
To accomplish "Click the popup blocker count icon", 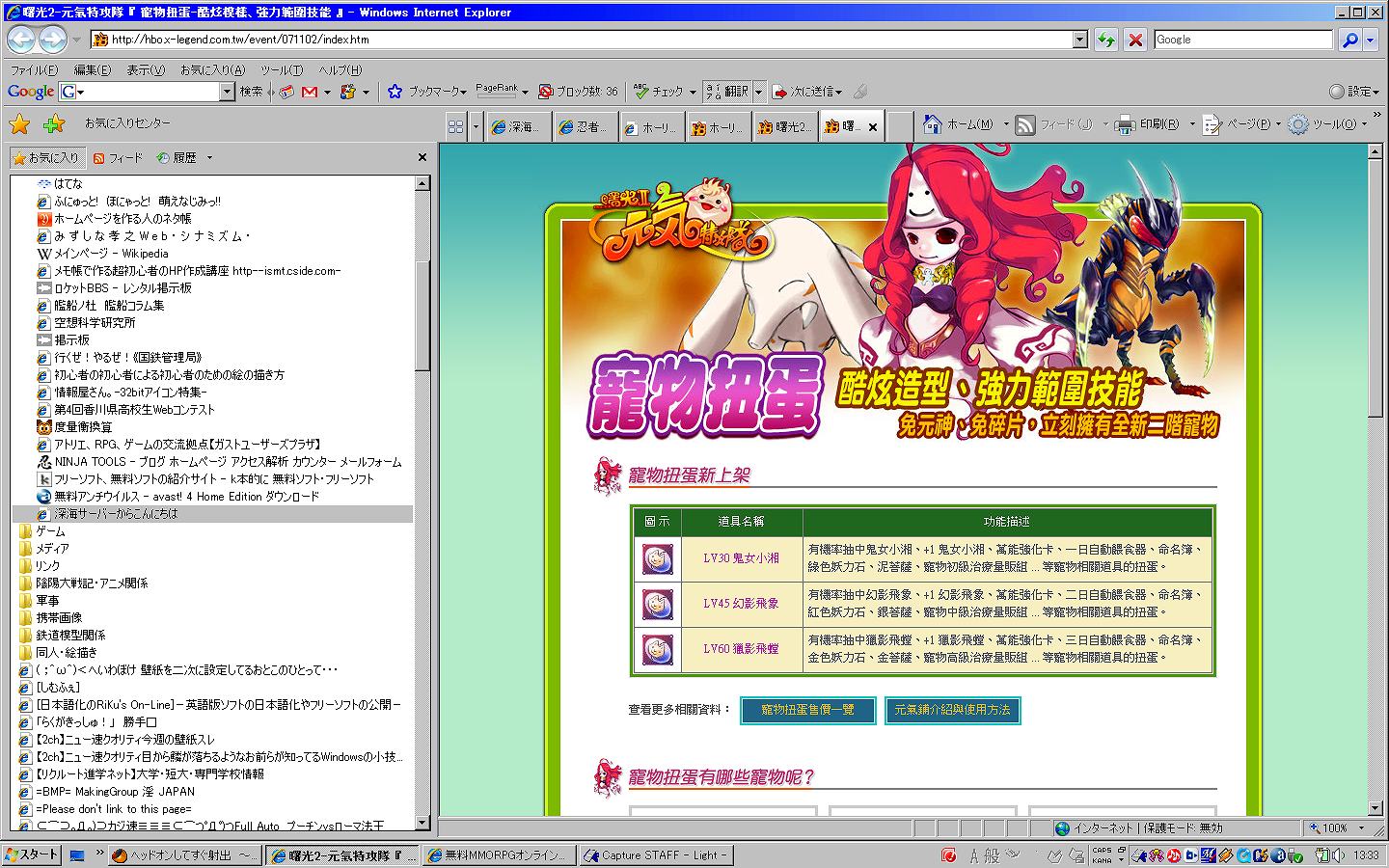I will point(545,92).
